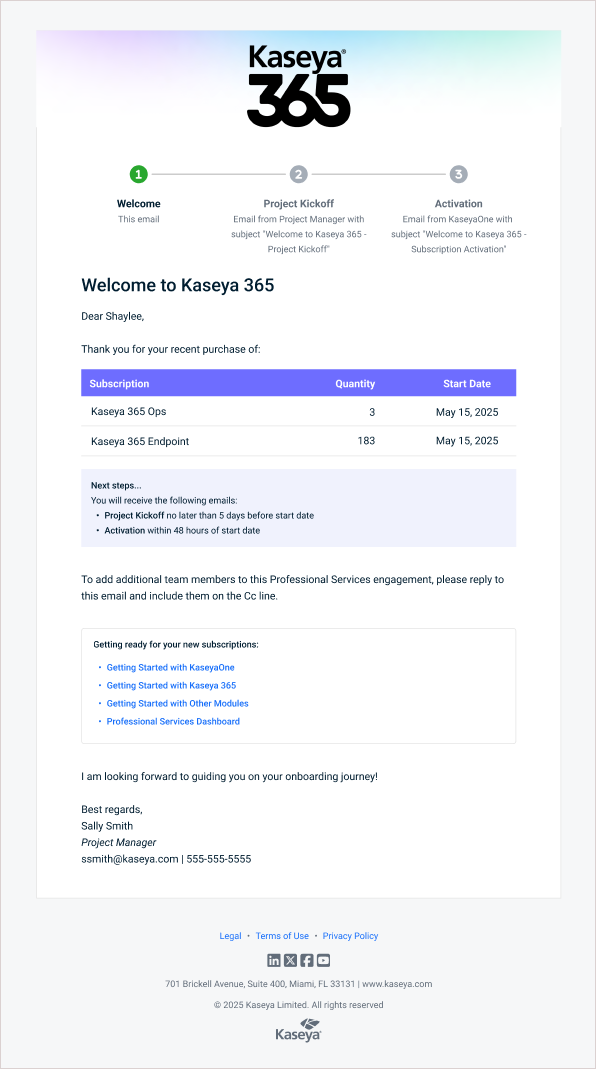596x1069 pixels.
Task: Open the Terms of Use footer link
Action: [x=282, y=936]
